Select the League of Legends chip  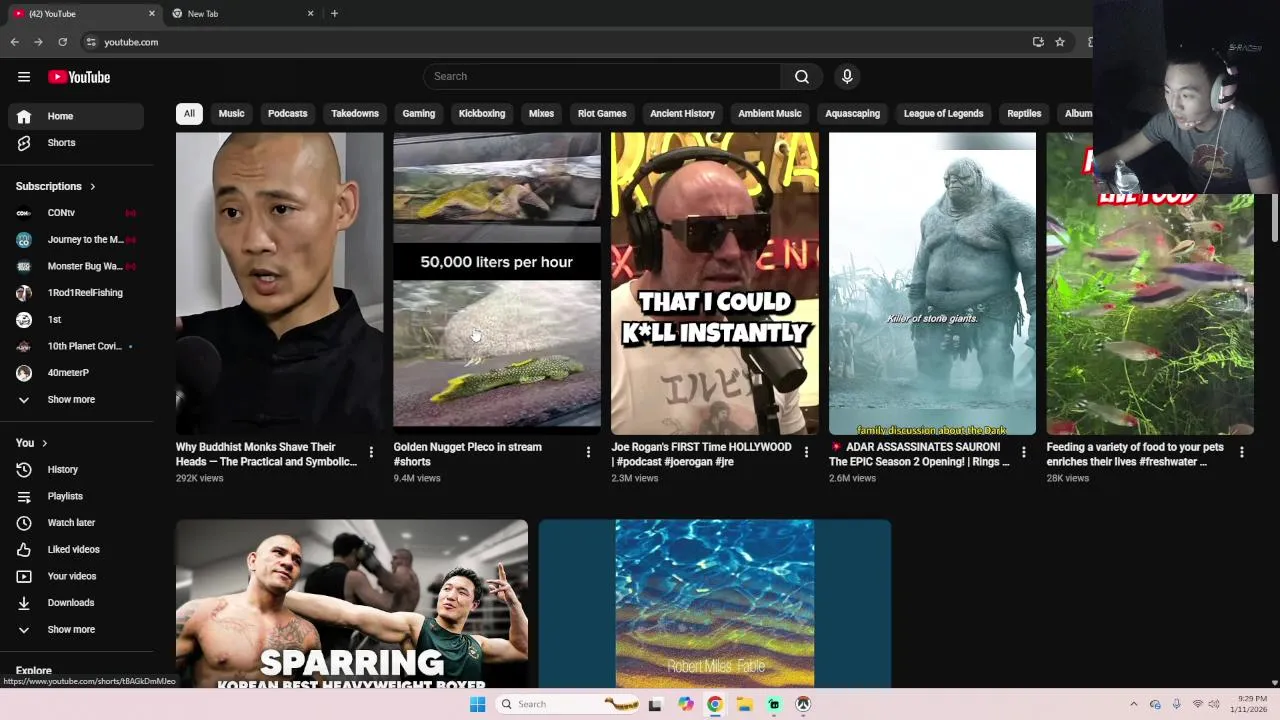943,113
